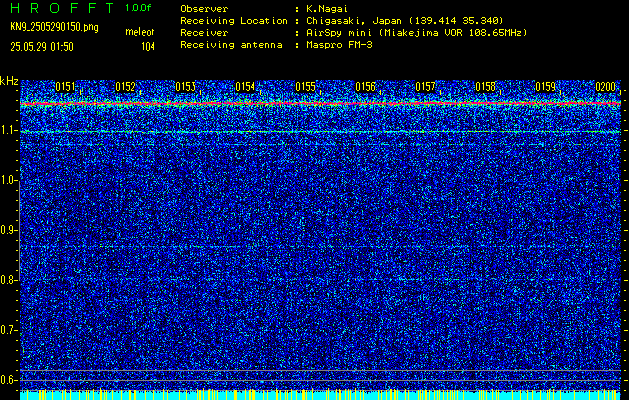This screenshot has width=629, height=400.
Task: Click the 0159 time marker
Action: [x=545, y=87]
